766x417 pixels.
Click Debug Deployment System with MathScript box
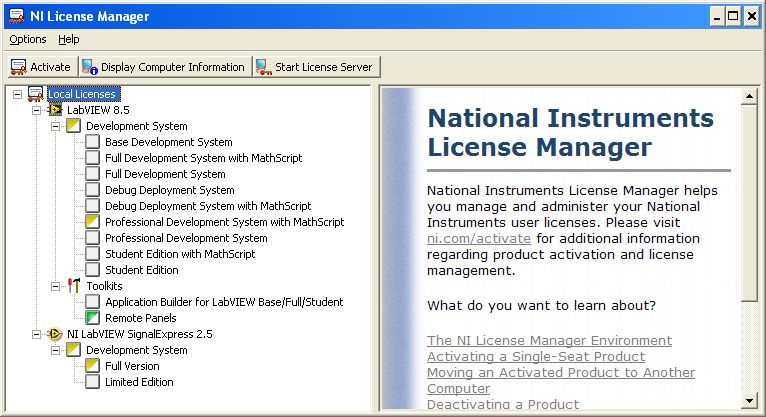click(x=92, y=206)
